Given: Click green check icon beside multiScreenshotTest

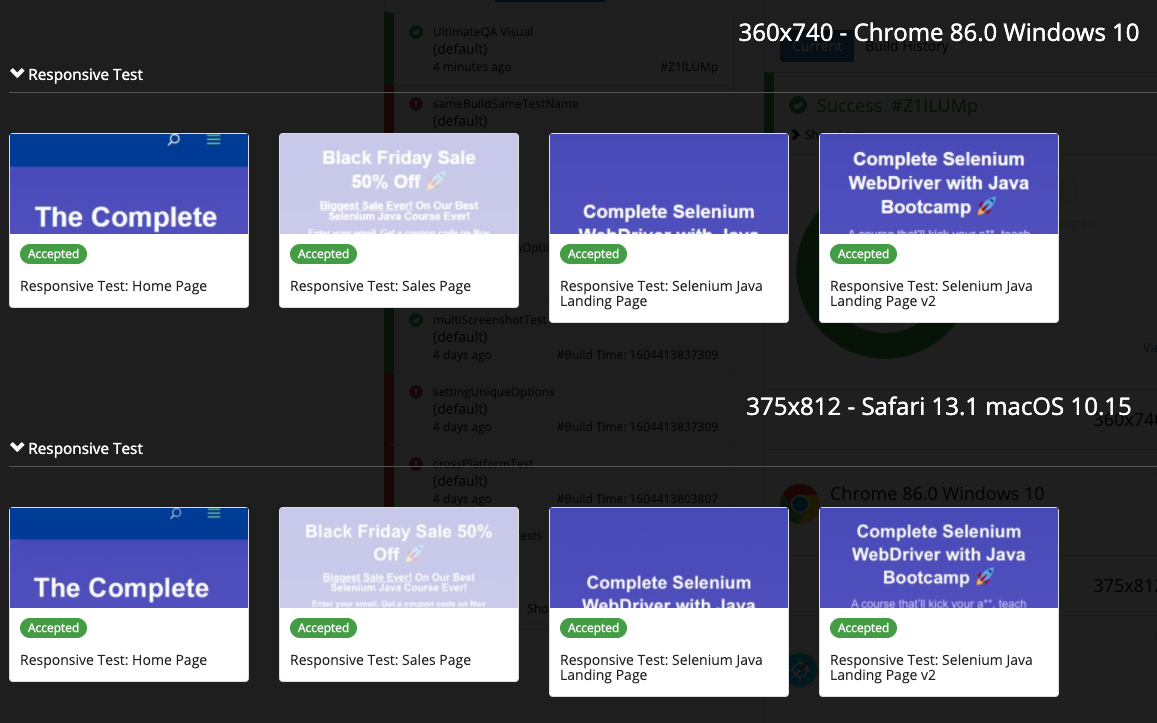Looking at the screenshot, I should coord(416,319).
